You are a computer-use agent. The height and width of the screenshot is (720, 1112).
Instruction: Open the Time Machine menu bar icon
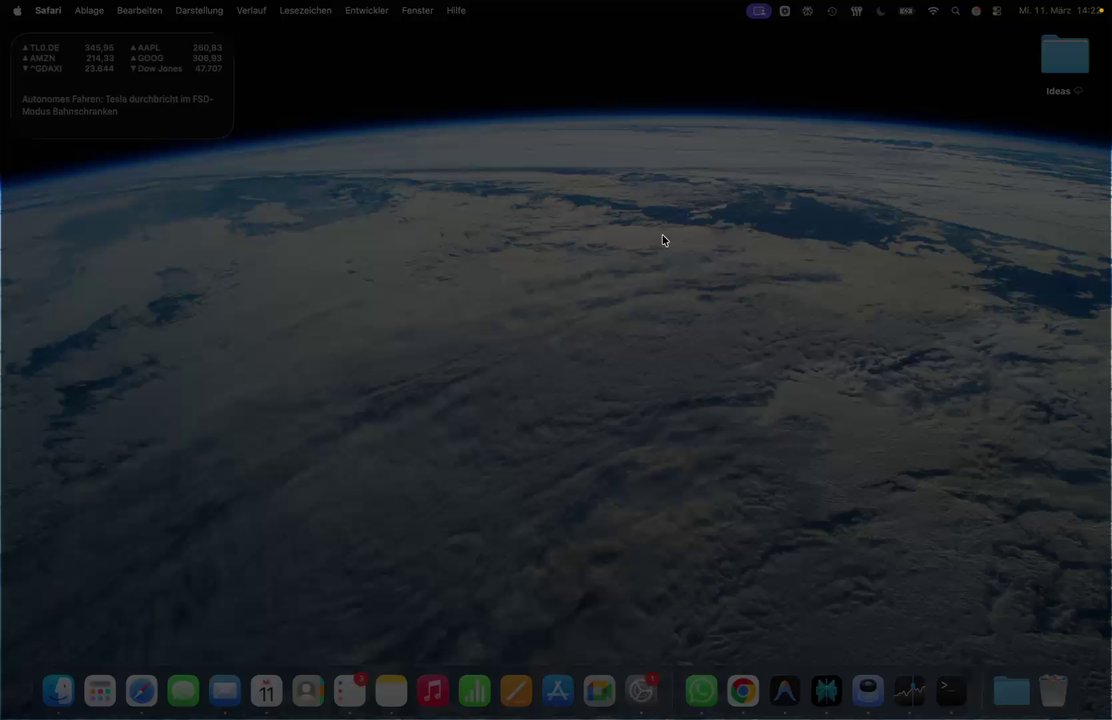click(832, 11)
